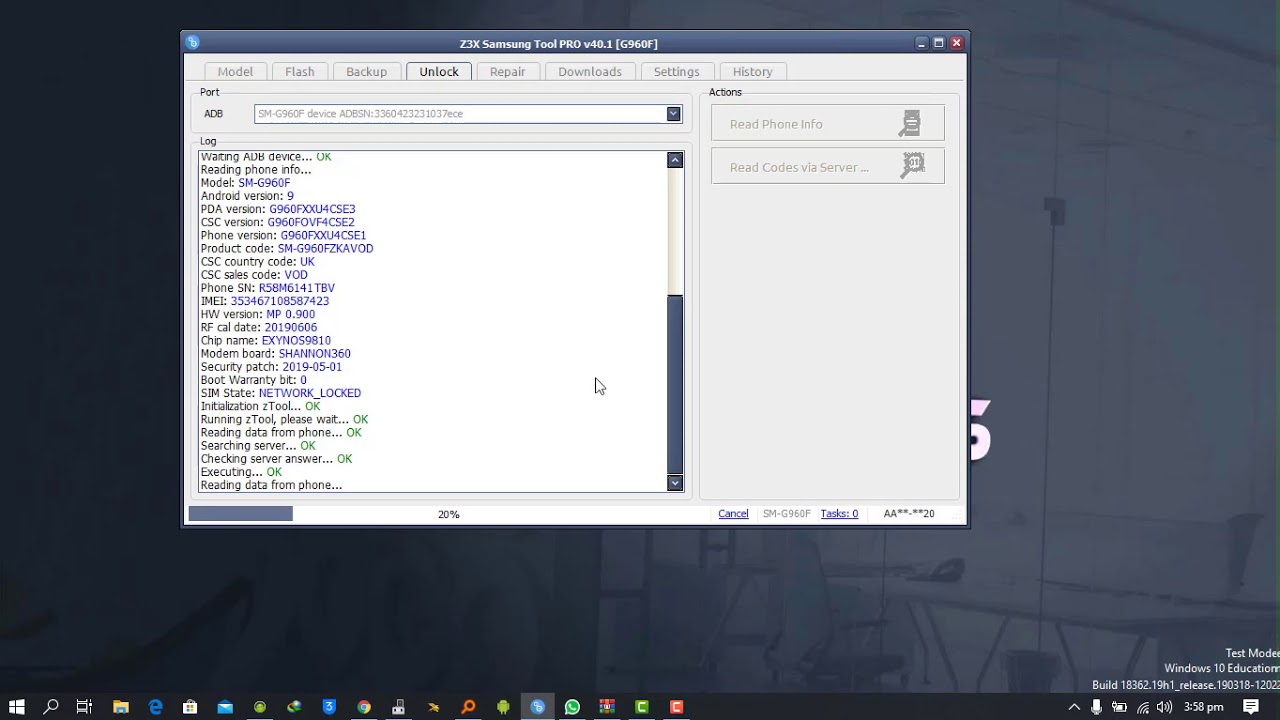
Task: Click the Phone SN log line
Action: pyautogui.click(x=267, y=288)
